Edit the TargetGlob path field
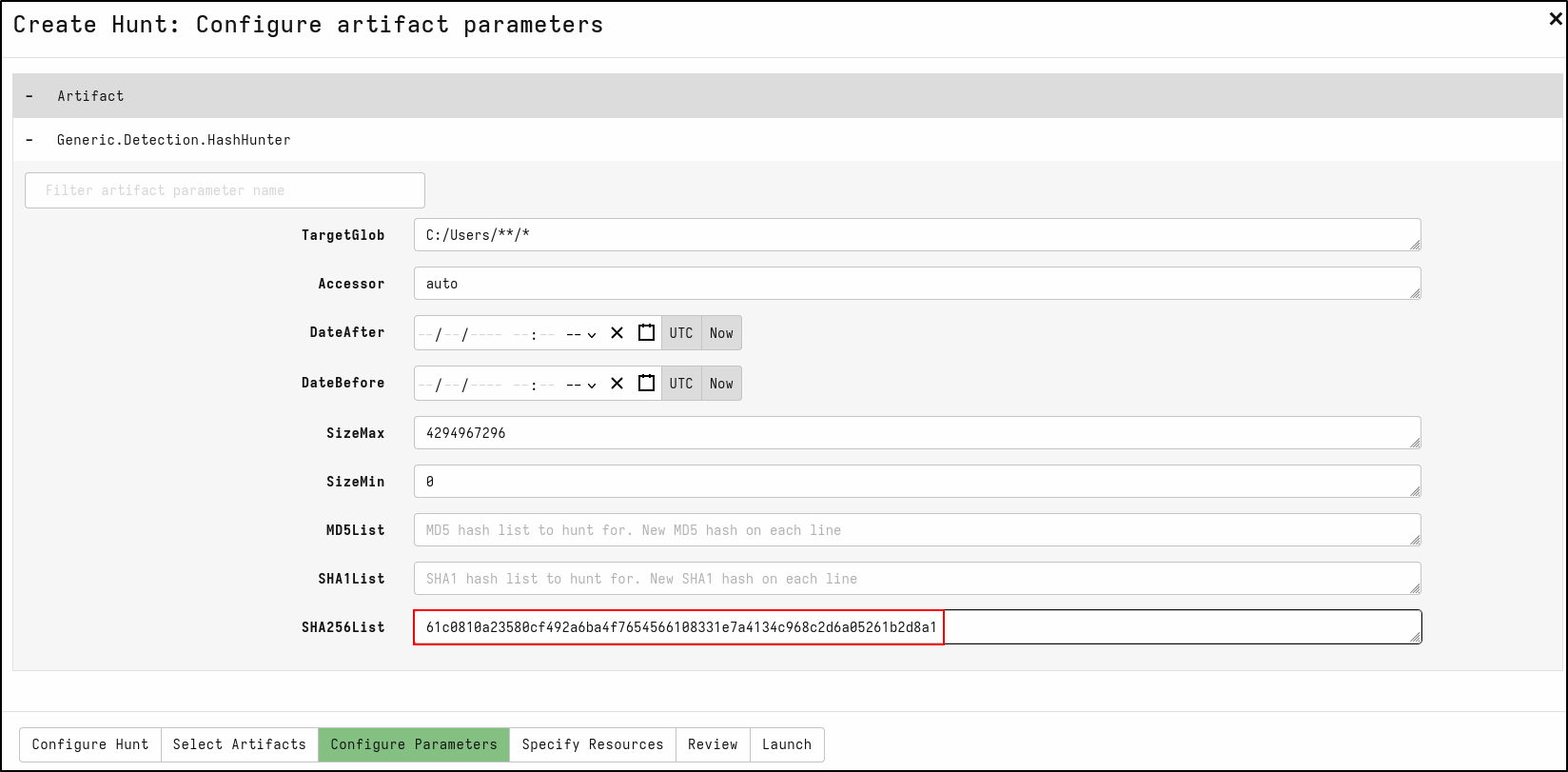 click(916, 235)
